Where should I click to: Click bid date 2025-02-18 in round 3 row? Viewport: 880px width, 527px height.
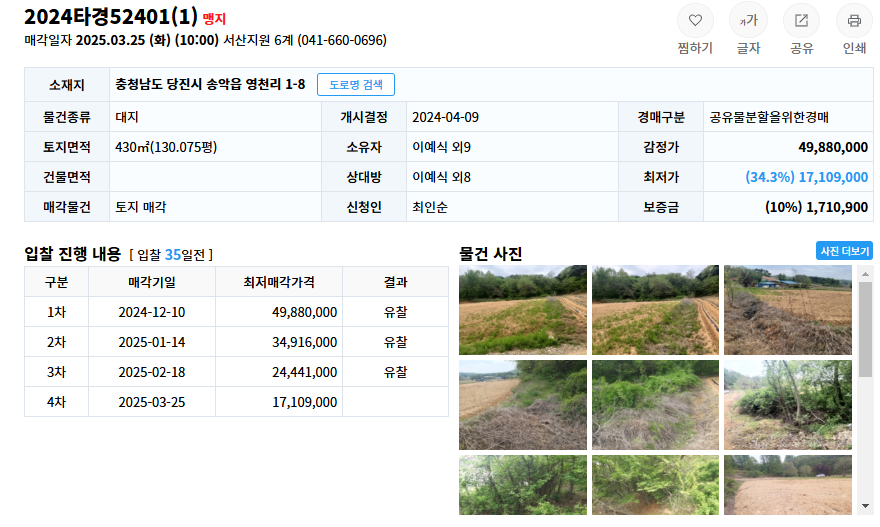point(152,372)
